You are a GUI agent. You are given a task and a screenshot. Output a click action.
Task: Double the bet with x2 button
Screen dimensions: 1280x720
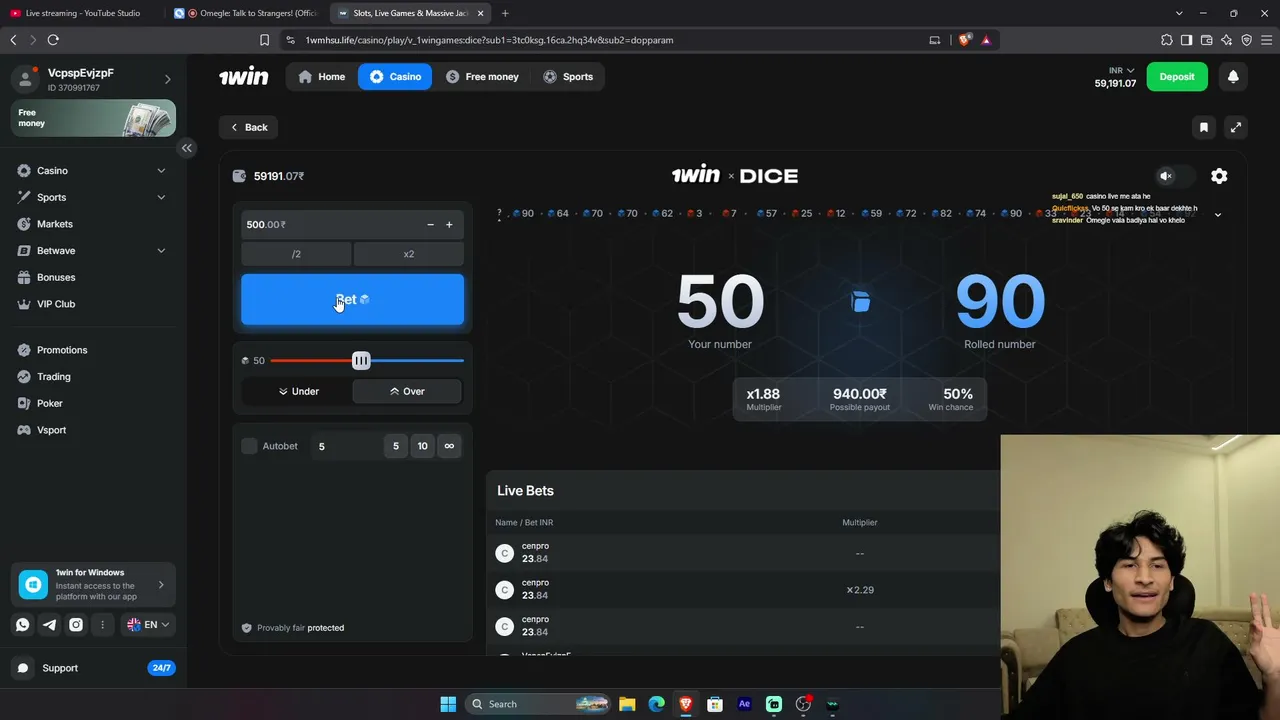tap(408, 254)
